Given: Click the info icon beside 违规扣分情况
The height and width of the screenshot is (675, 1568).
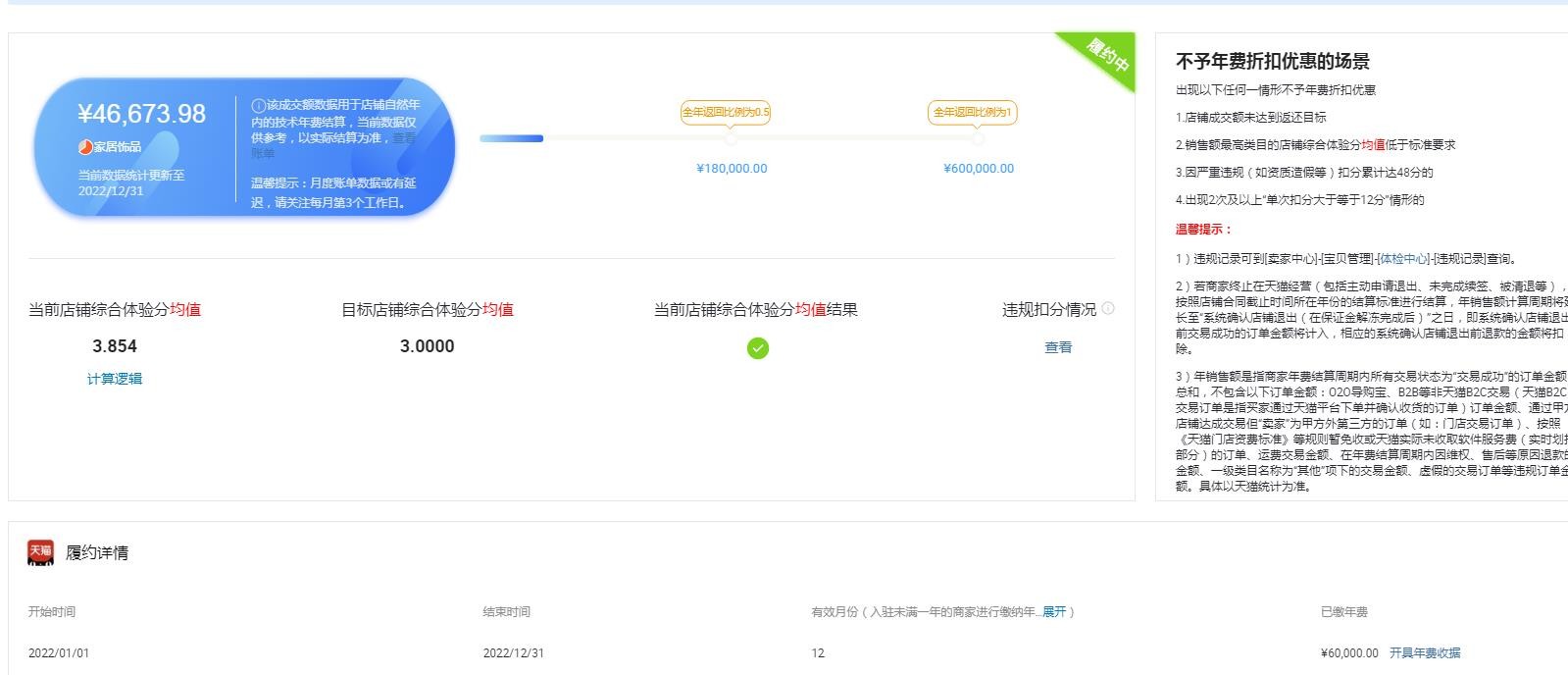Looking at the screenshot, I should [1108, 308].
